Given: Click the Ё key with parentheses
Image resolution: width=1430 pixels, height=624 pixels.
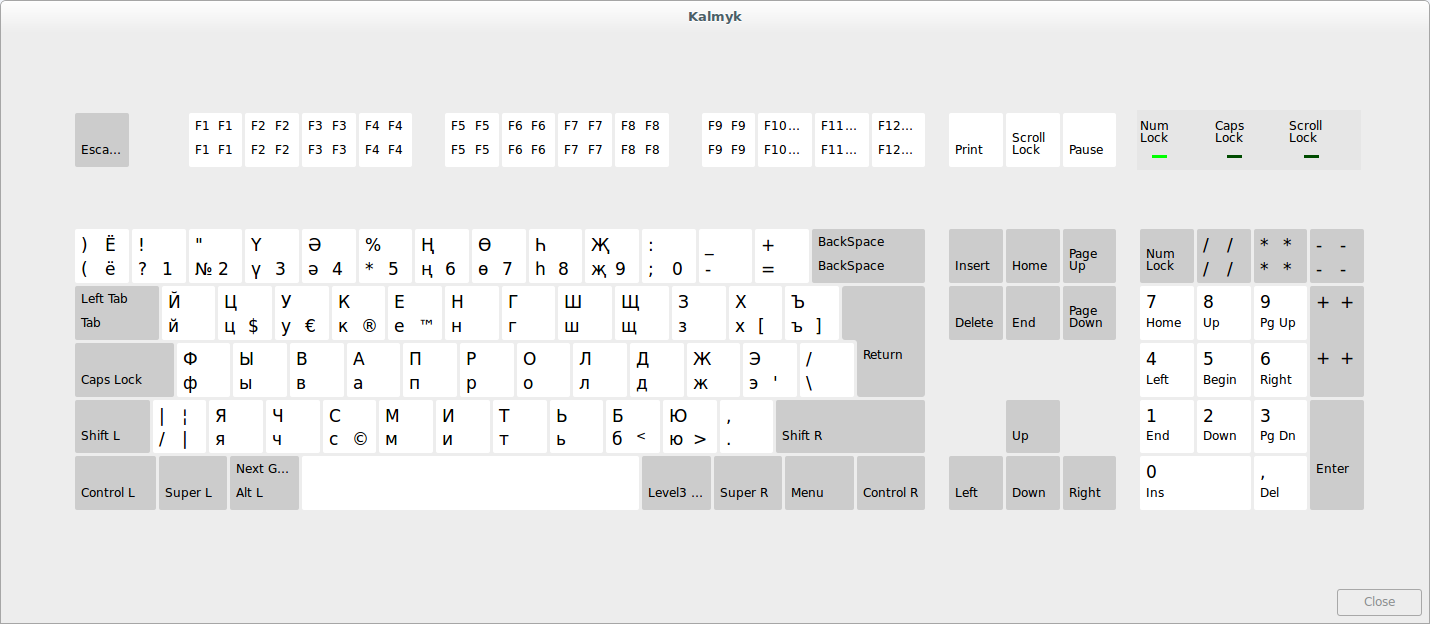Looking at the screenshot, I should [x=102, y=256].
